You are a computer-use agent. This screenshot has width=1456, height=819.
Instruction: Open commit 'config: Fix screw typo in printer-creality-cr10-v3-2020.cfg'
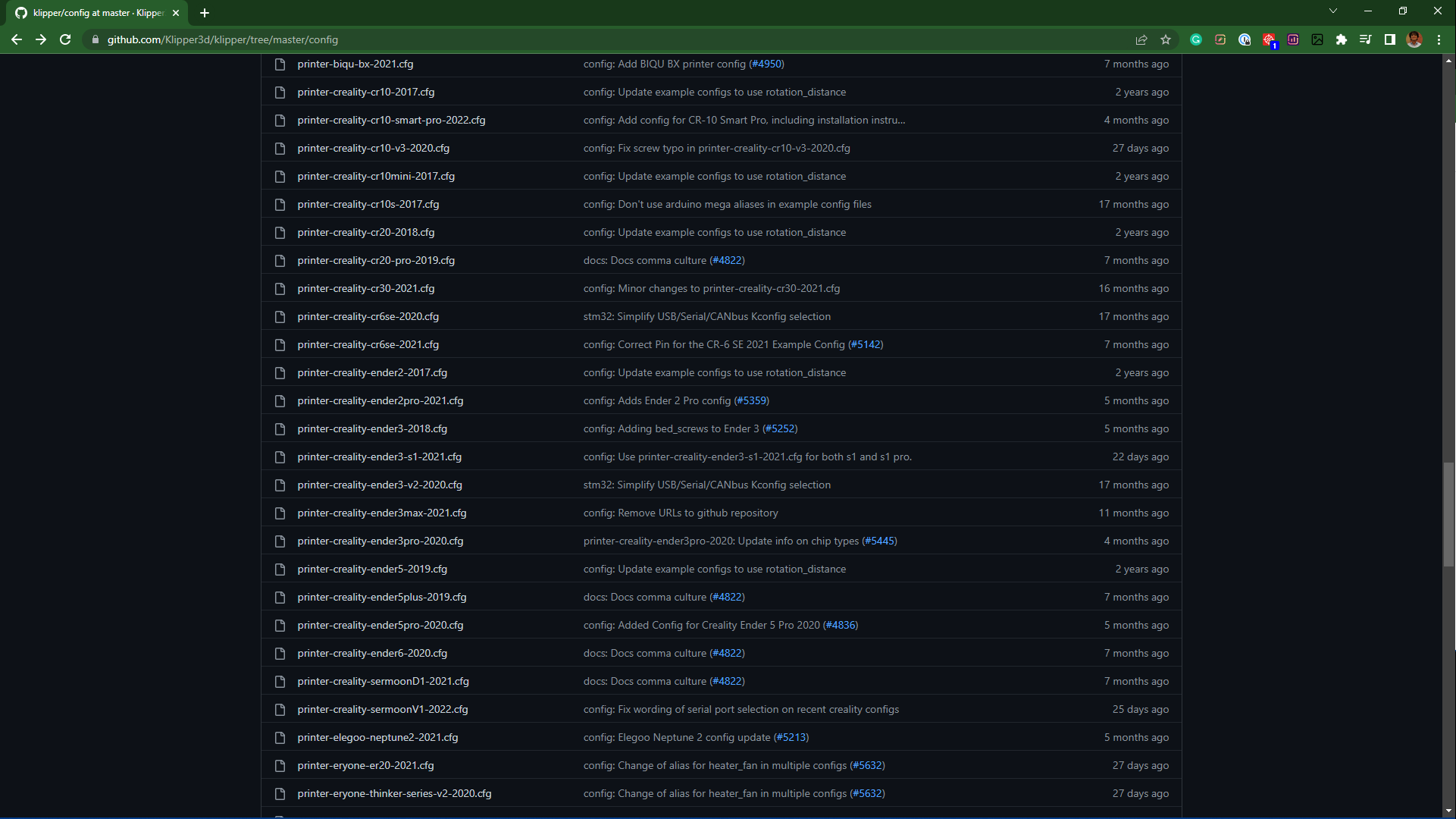[x=716, y=148]
